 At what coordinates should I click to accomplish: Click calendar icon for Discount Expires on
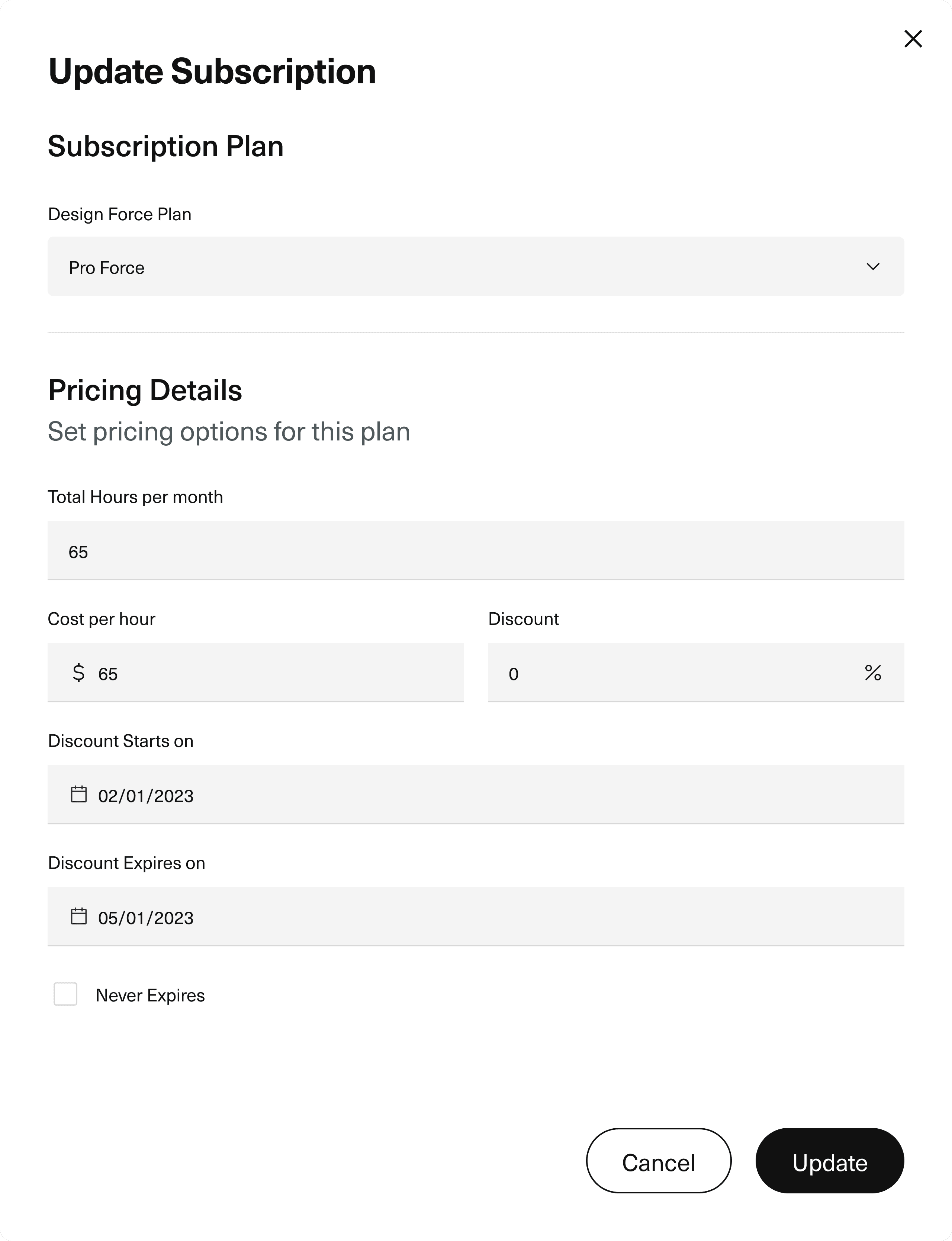pos(79,916)
